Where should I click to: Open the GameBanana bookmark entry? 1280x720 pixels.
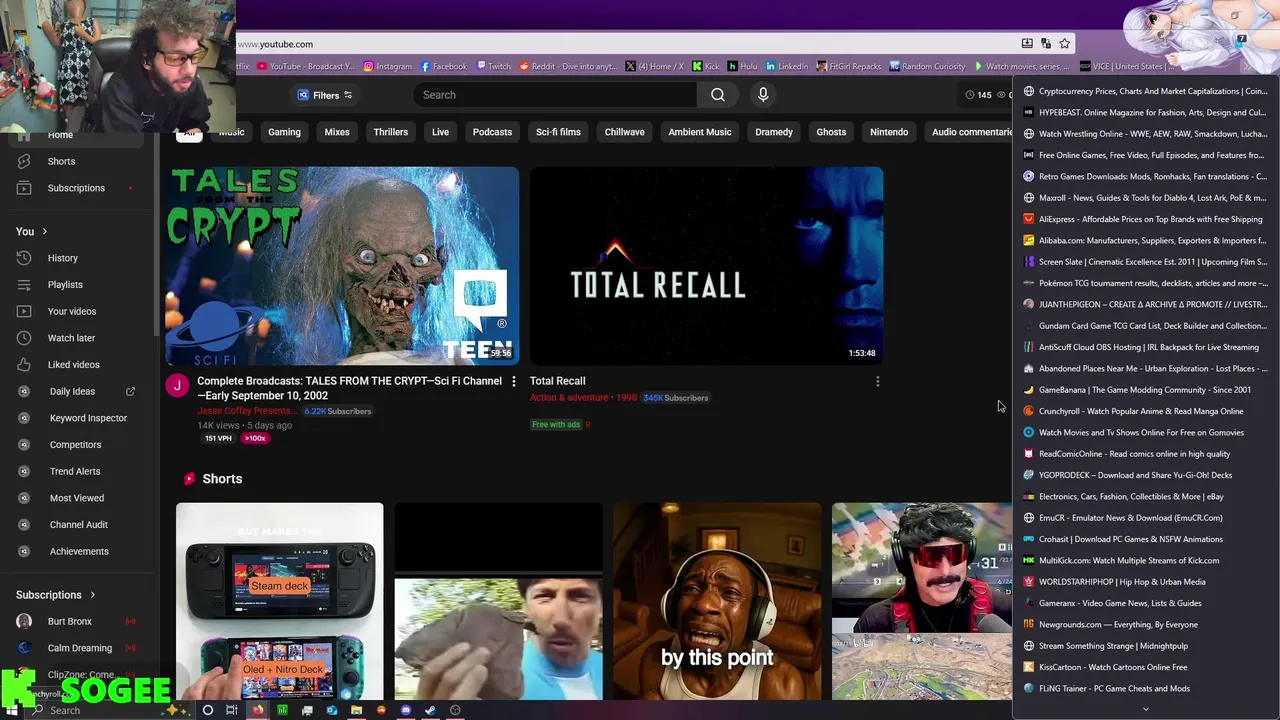1145,390
